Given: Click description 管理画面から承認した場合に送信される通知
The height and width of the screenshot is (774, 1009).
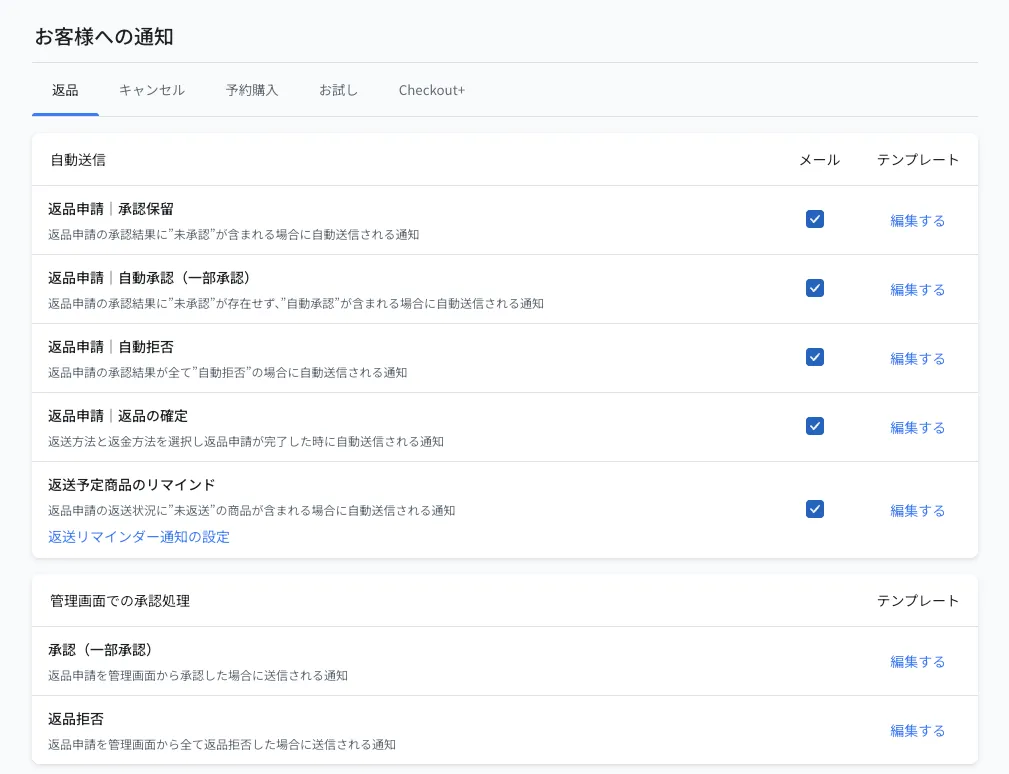Looking at the screenshot, I should click(x=198, y=676).
